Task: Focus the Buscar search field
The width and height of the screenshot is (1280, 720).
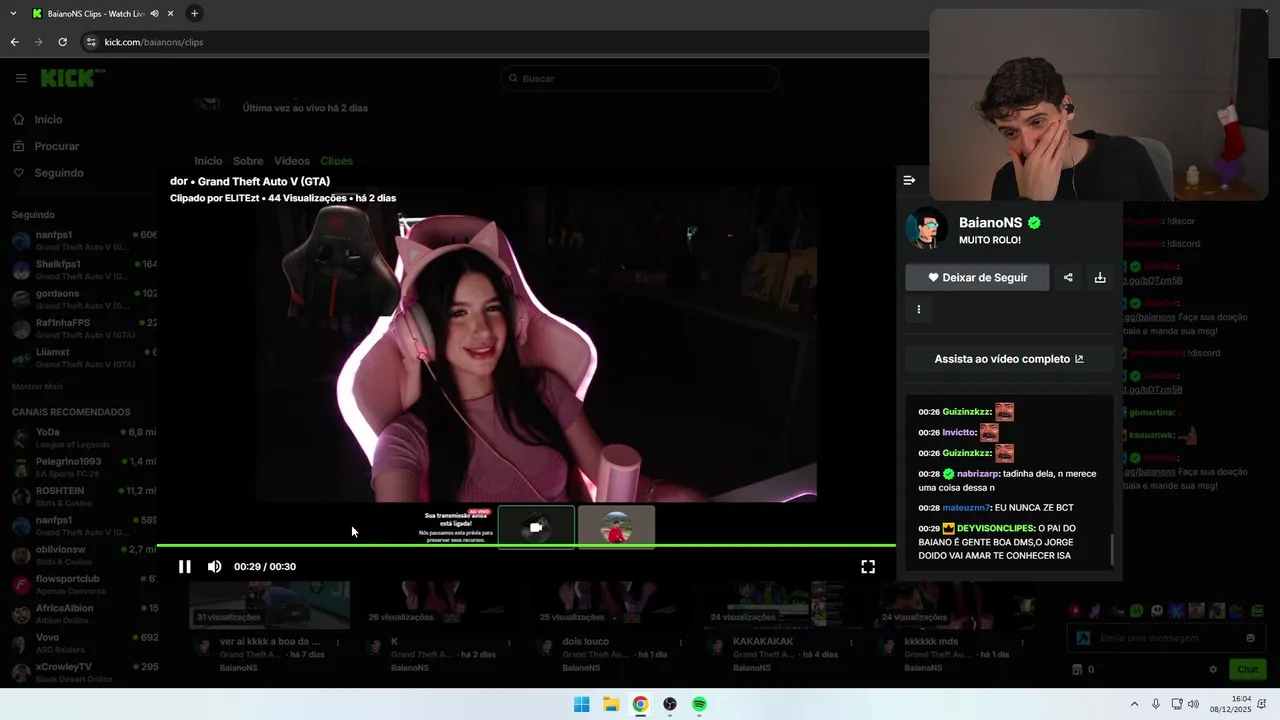Action: click(640, 78)
